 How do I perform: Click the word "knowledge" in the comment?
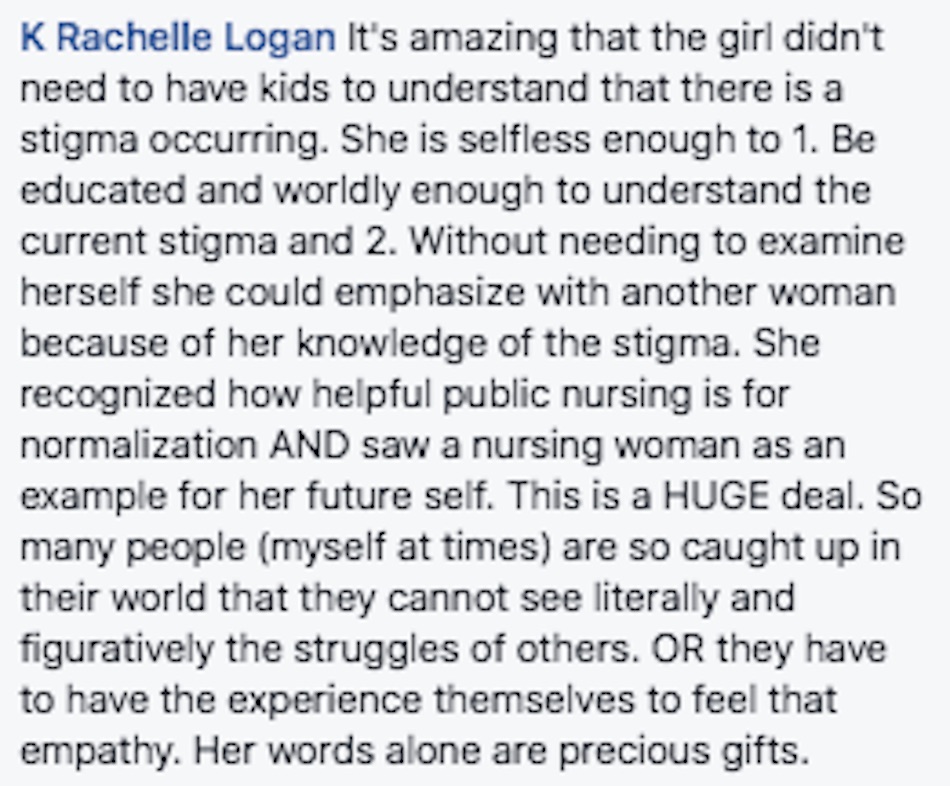(x=391, y=343)
